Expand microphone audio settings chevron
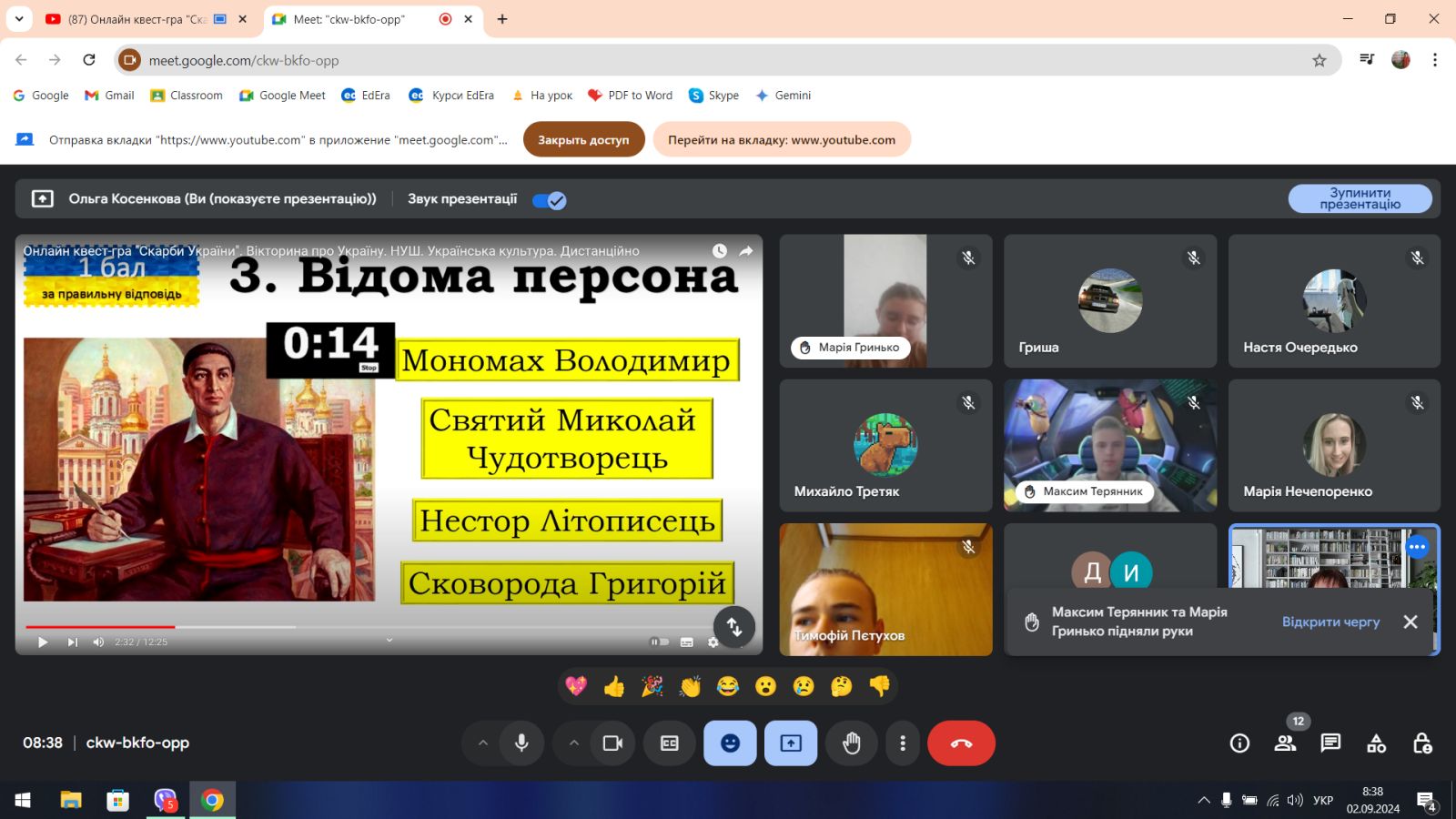Screen dimensions: 1456x819 click(x=483, y=743)
